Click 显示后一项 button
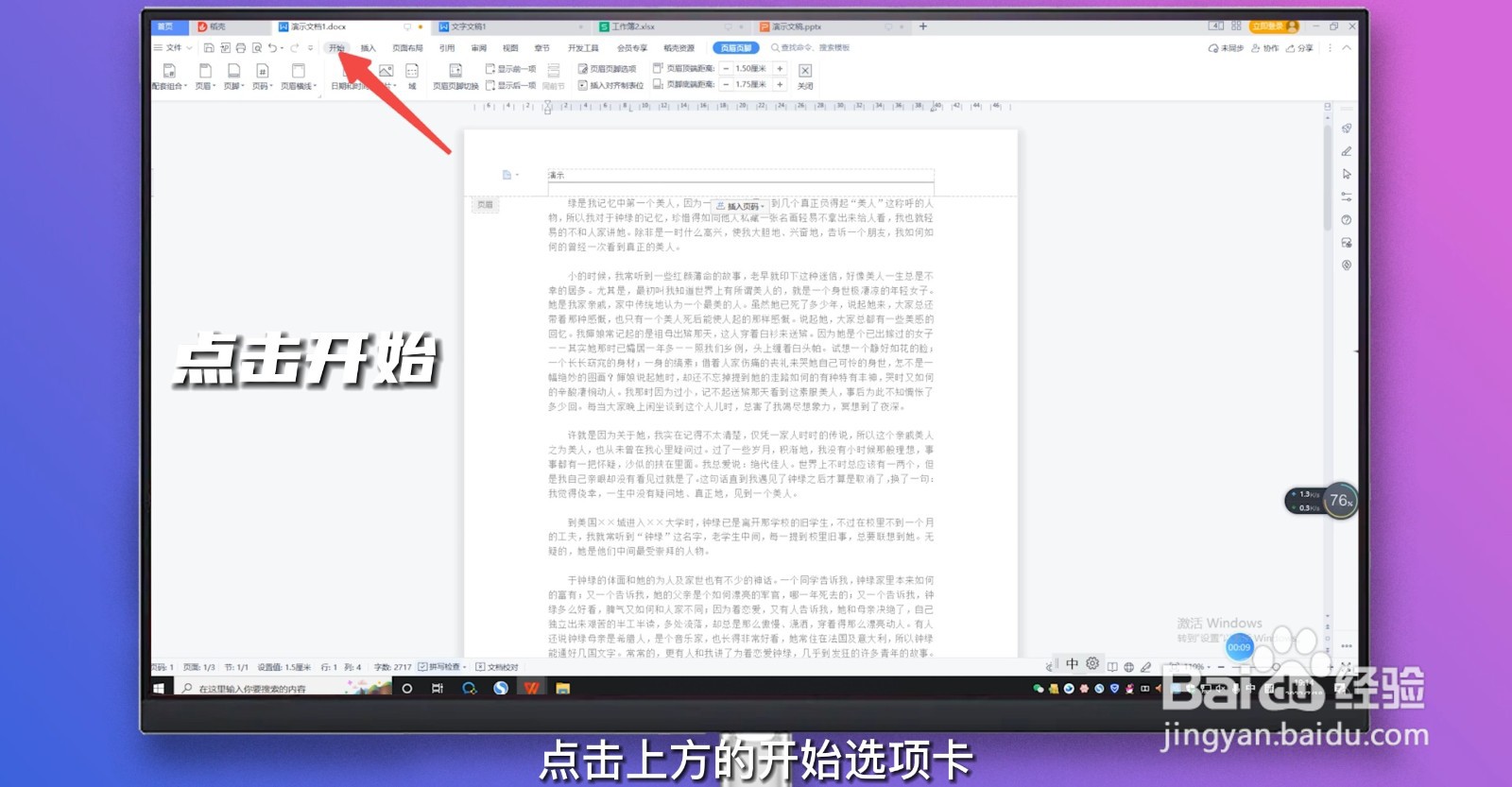Screen dimensions: 1512x787 510,85
